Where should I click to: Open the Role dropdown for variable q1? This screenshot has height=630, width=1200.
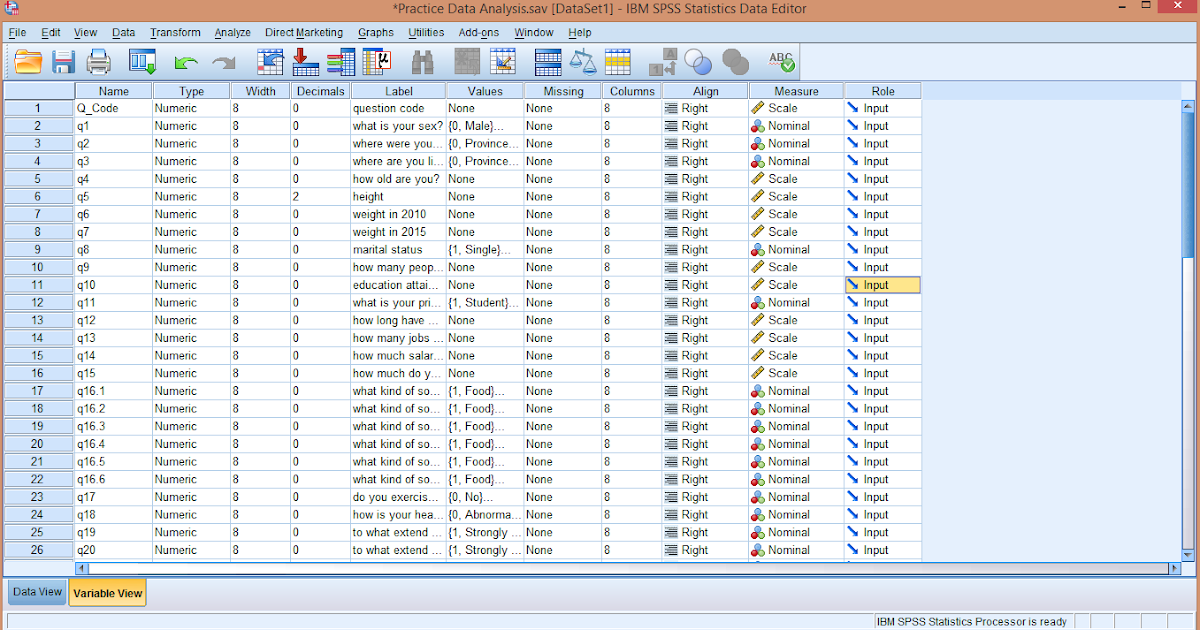pyautogui.click(x=880, y=125)
